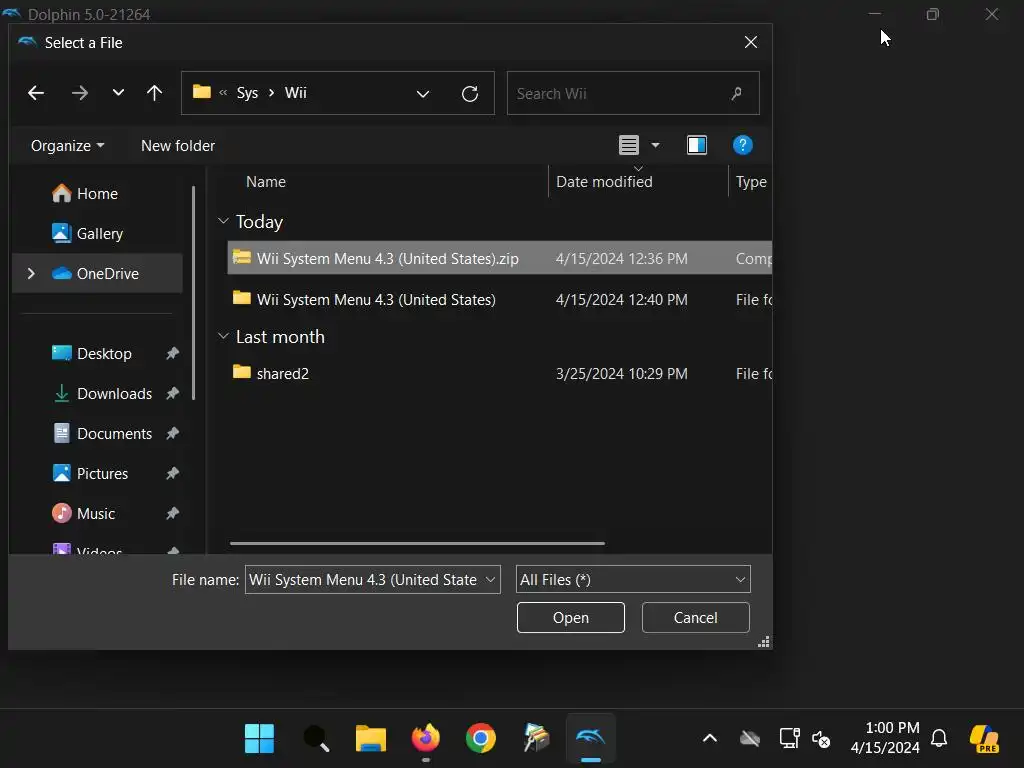
Task: Open taskbar Search
Action: 316,739
